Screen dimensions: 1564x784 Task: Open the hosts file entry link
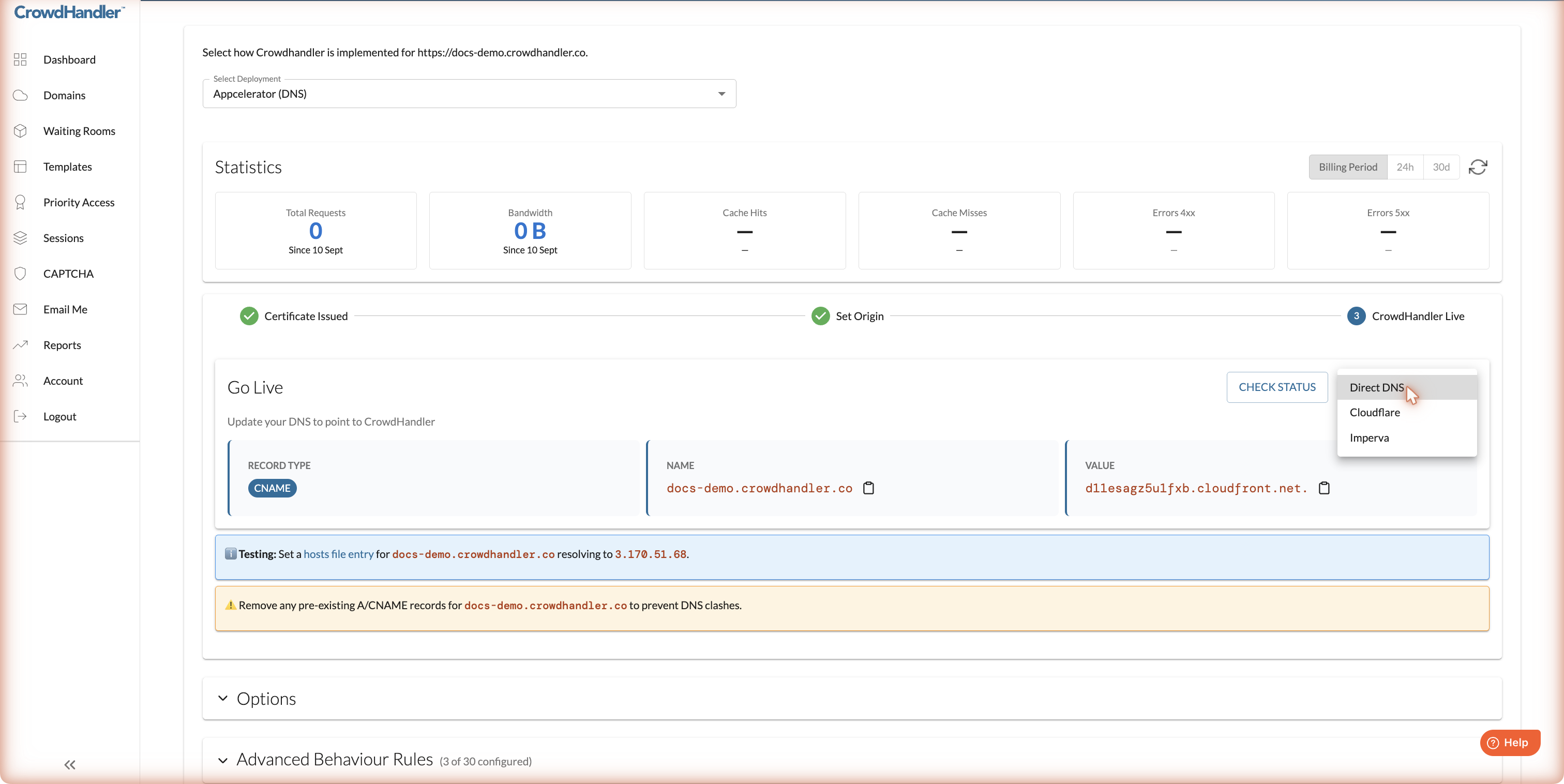coord(338,554)
